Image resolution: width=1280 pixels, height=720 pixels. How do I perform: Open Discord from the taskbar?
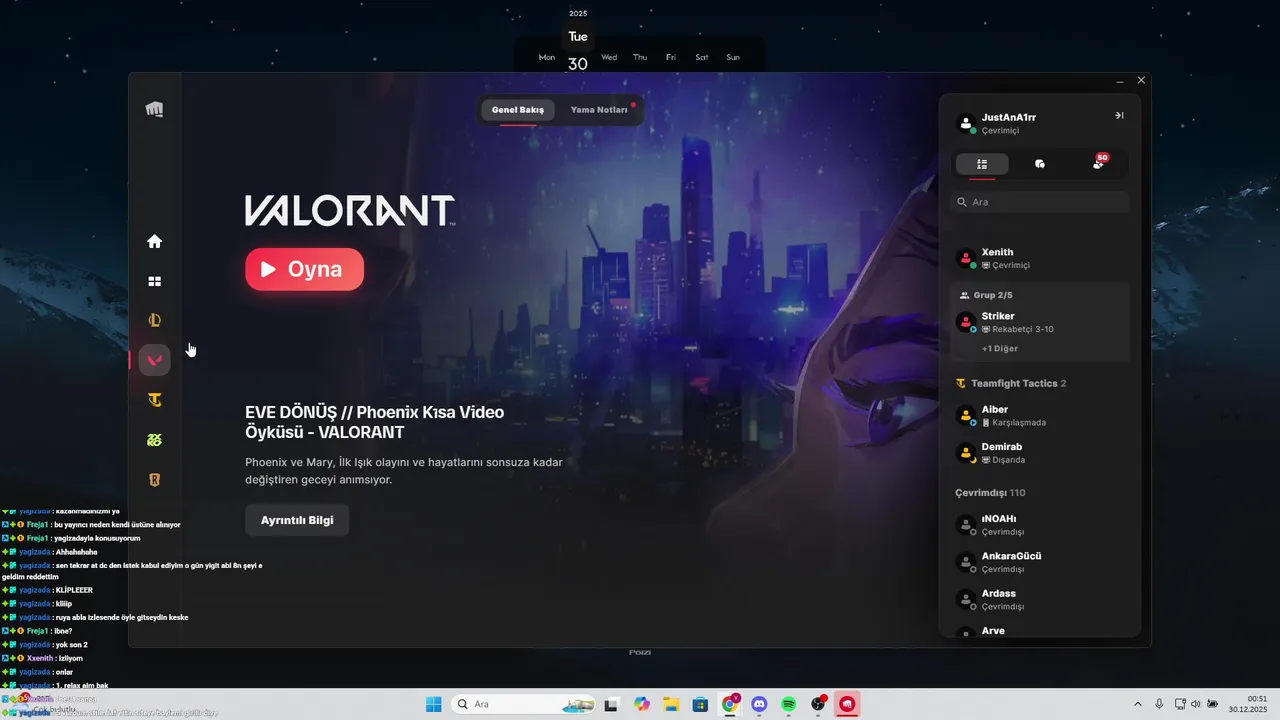[759, 704]
